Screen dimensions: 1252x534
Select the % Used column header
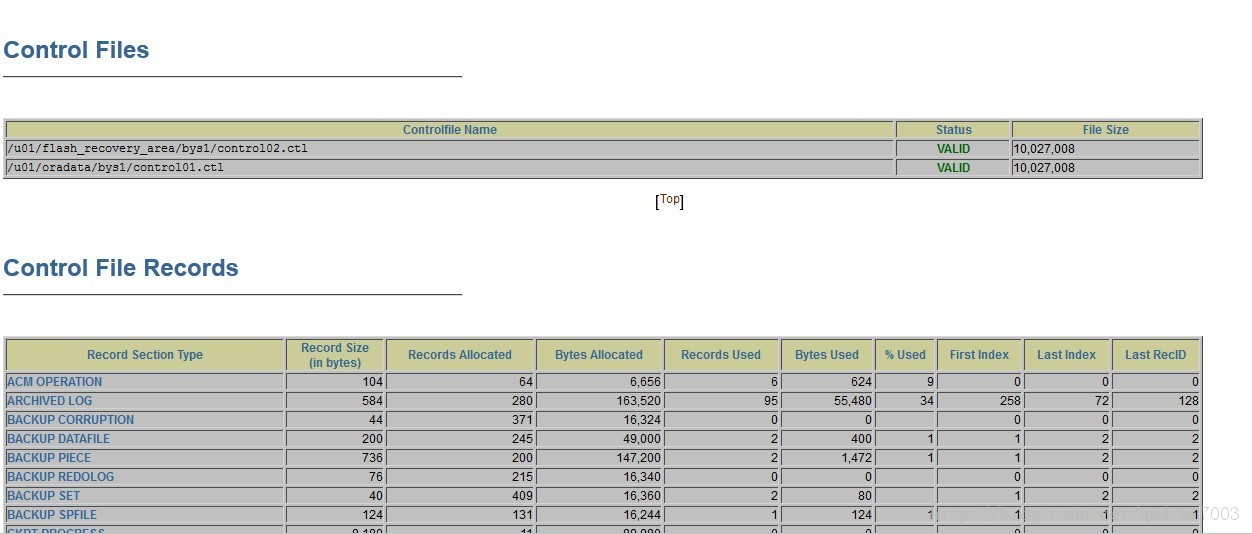[x=905, y=355]
